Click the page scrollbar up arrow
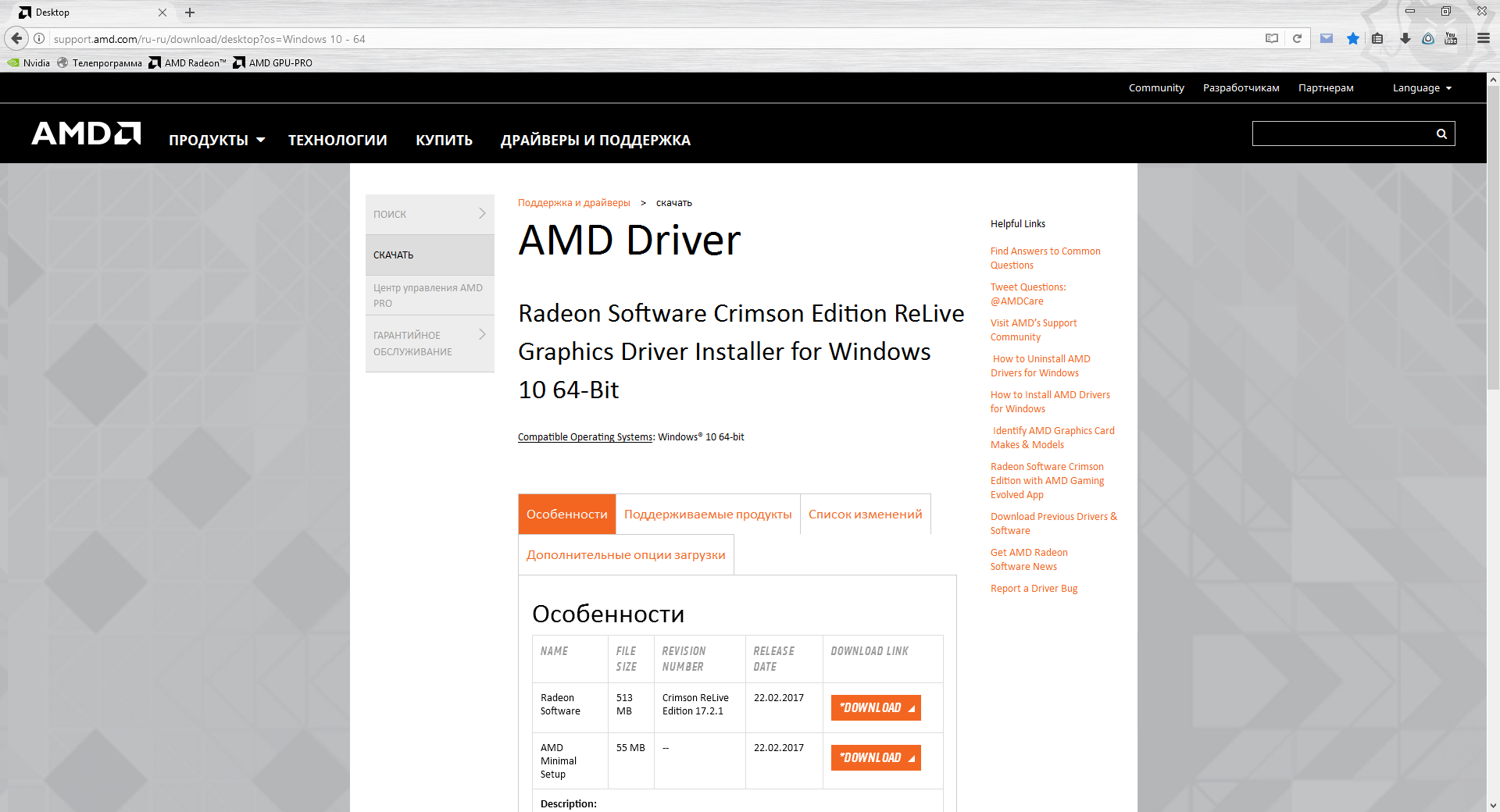The height and width of the screenshot is (812, 1500). coord(1493,80)
